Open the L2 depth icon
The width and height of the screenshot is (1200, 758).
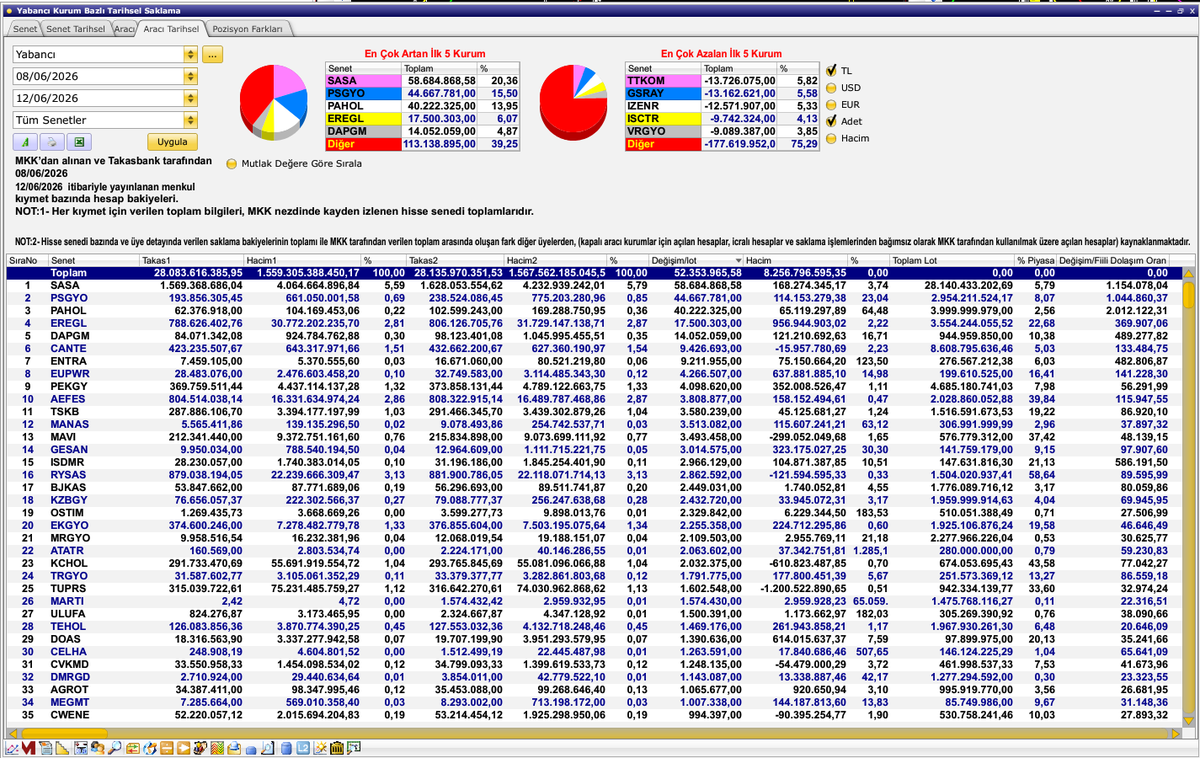pyautogui.click(x=303, y=748)
